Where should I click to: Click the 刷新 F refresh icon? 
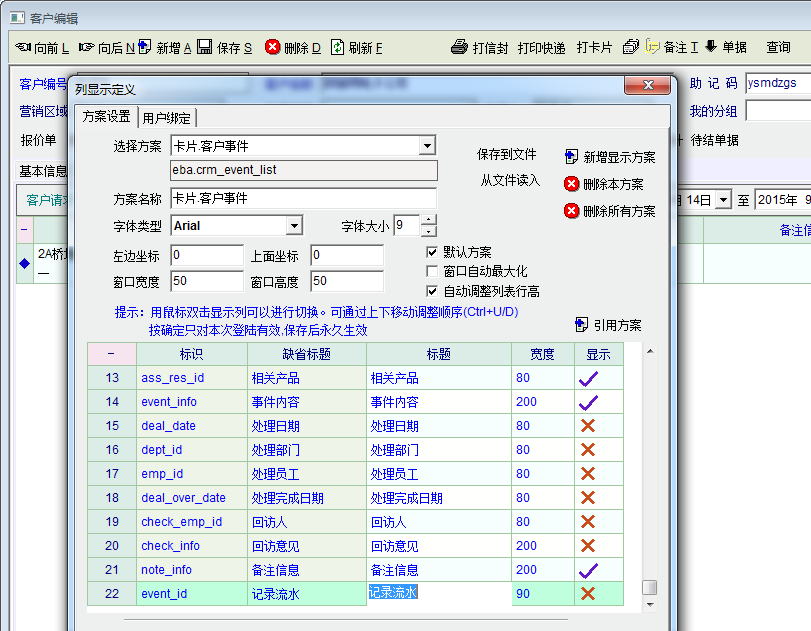[x=338, y=47]
